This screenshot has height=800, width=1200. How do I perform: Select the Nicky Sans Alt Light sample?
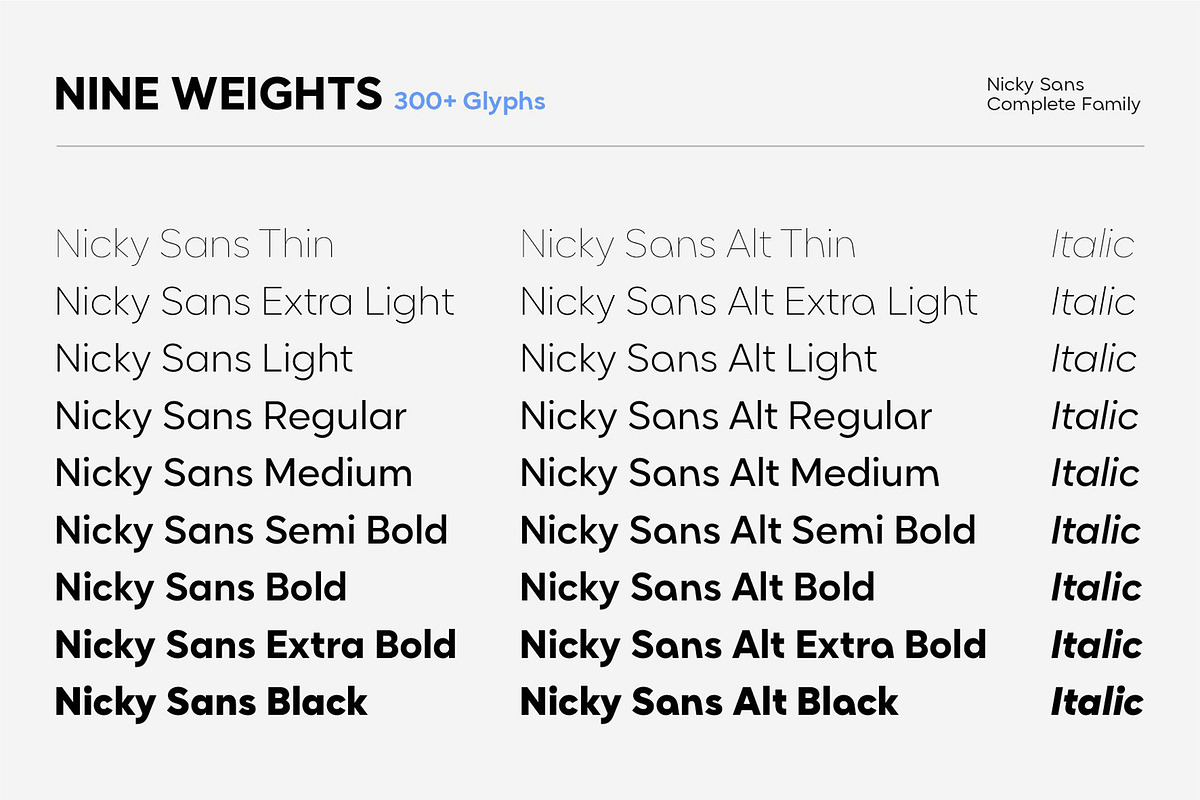(x=699, y=359)
